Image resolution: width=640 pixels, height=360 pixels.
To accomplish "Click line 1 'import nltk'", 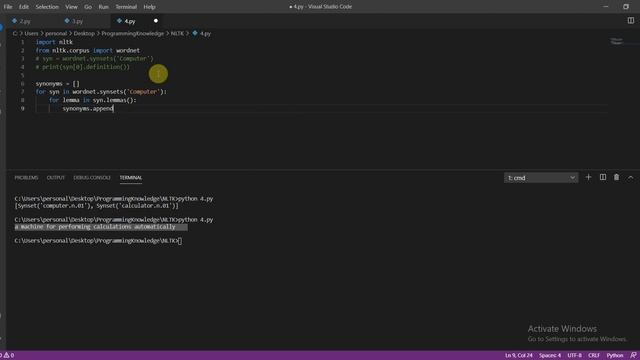I will (54, 42).
